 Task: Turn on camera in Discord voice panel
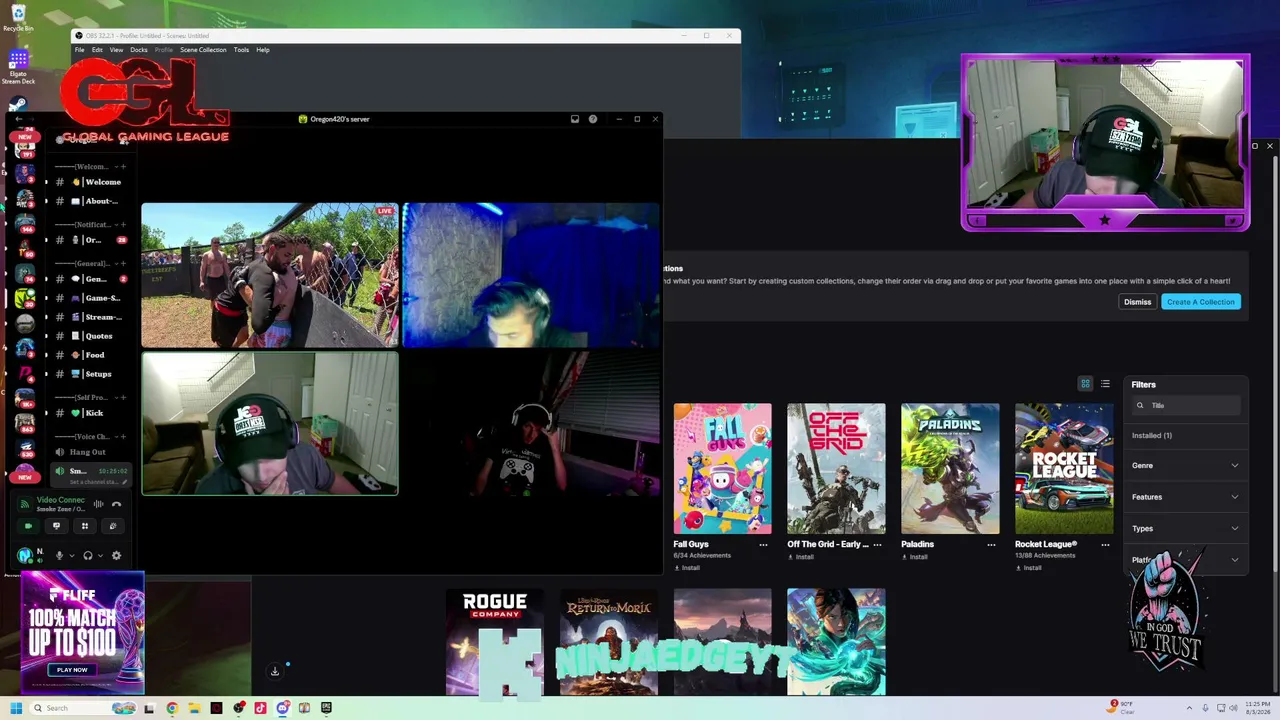click(x=28, y=526)
